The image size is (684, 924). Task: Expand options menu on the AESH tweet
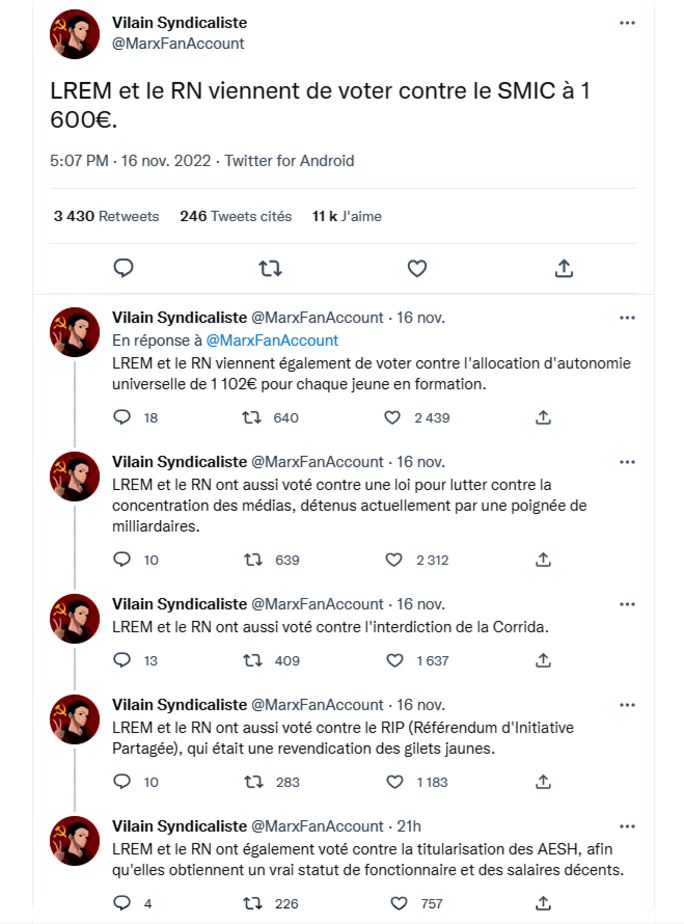627,826
